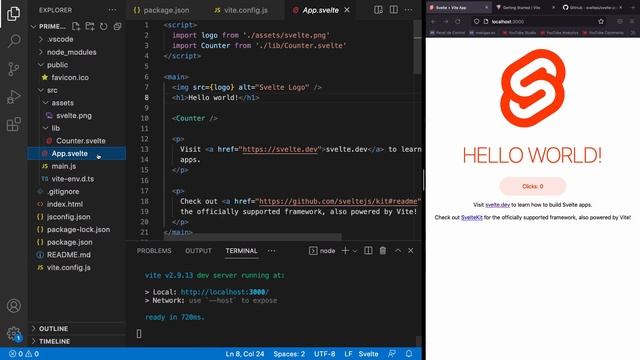This screenshot has height=360, width=640.
Task: Open Source Control view
Action: (x=13, y=69)
